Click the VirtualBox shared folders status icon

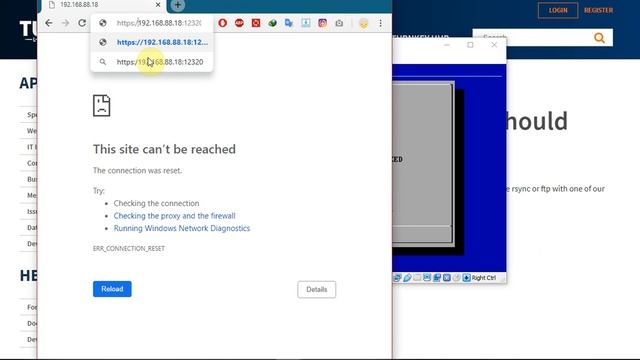coord(417,278)
